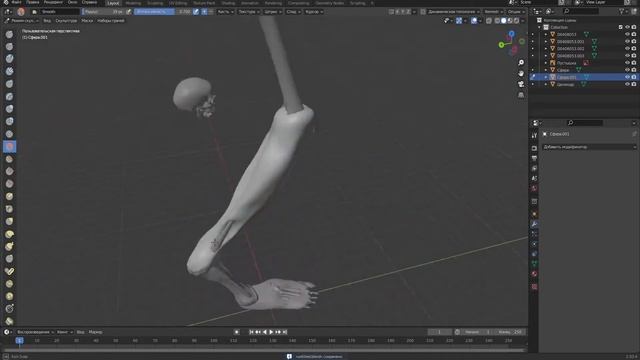Screen dimensions: 640x360
Task: Switch to the Layout workspace tab
Action: [x=113, y=3]
